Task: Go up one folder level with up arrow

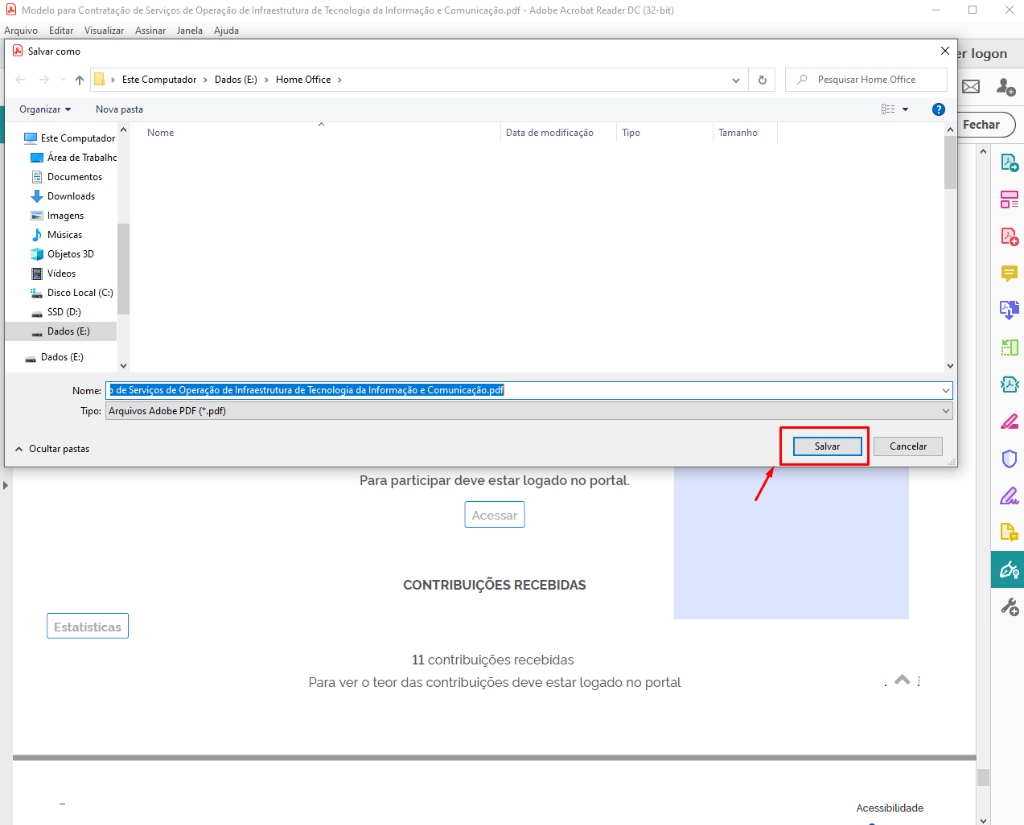Action: pos(79,80)
